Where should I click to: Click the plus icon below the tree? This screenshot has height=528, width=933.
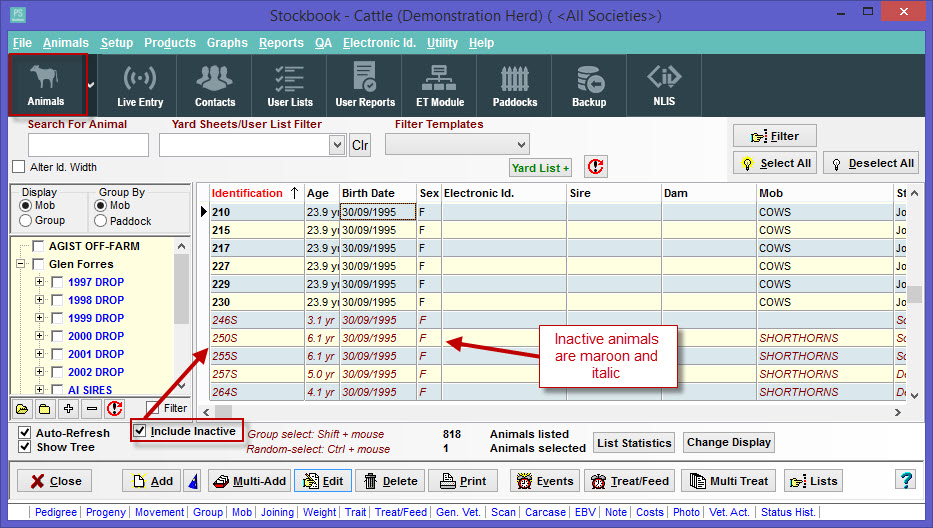(x=68, y=409)
